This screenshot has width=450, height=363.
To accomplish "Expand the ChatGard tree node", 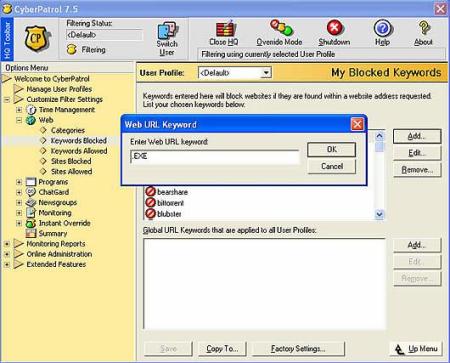I will [x=19, y=192].
